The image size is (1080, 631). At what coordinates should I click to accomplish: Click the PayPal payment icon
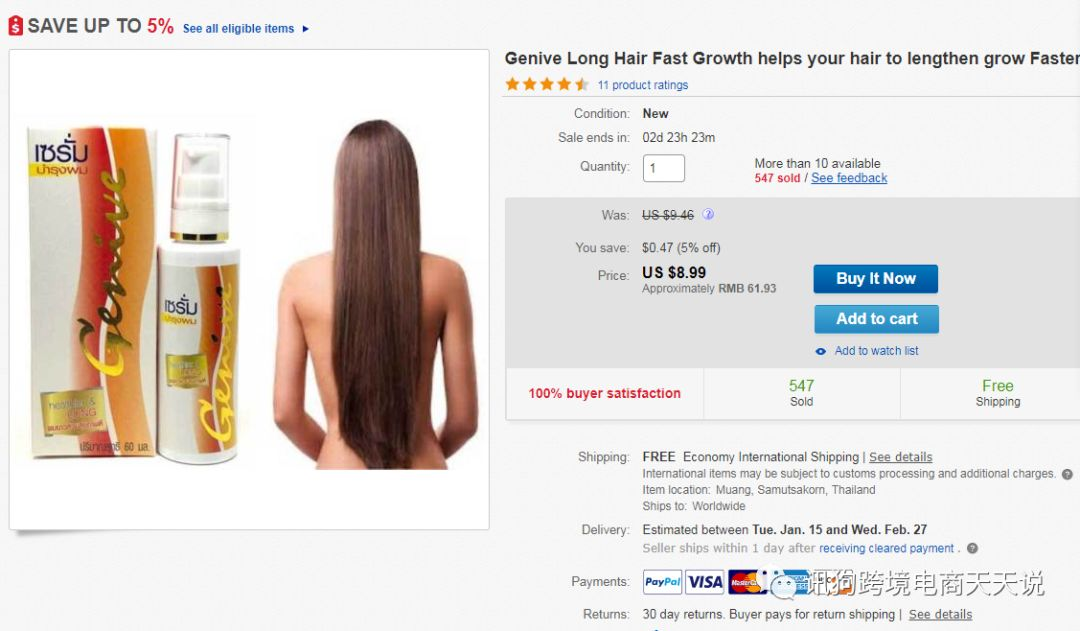663,582
